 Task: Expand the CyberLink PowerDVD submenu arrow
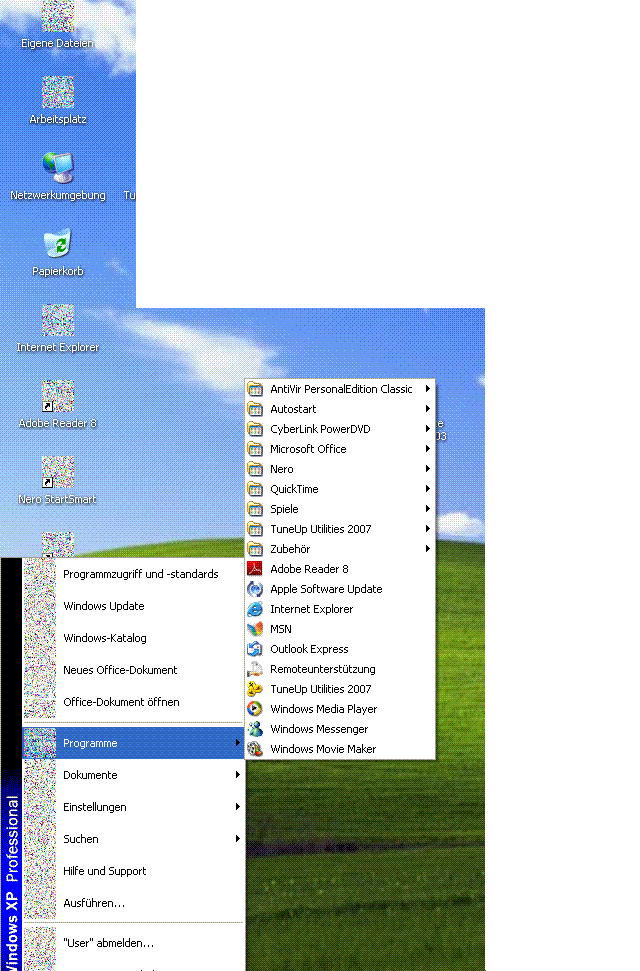(427, 429)
